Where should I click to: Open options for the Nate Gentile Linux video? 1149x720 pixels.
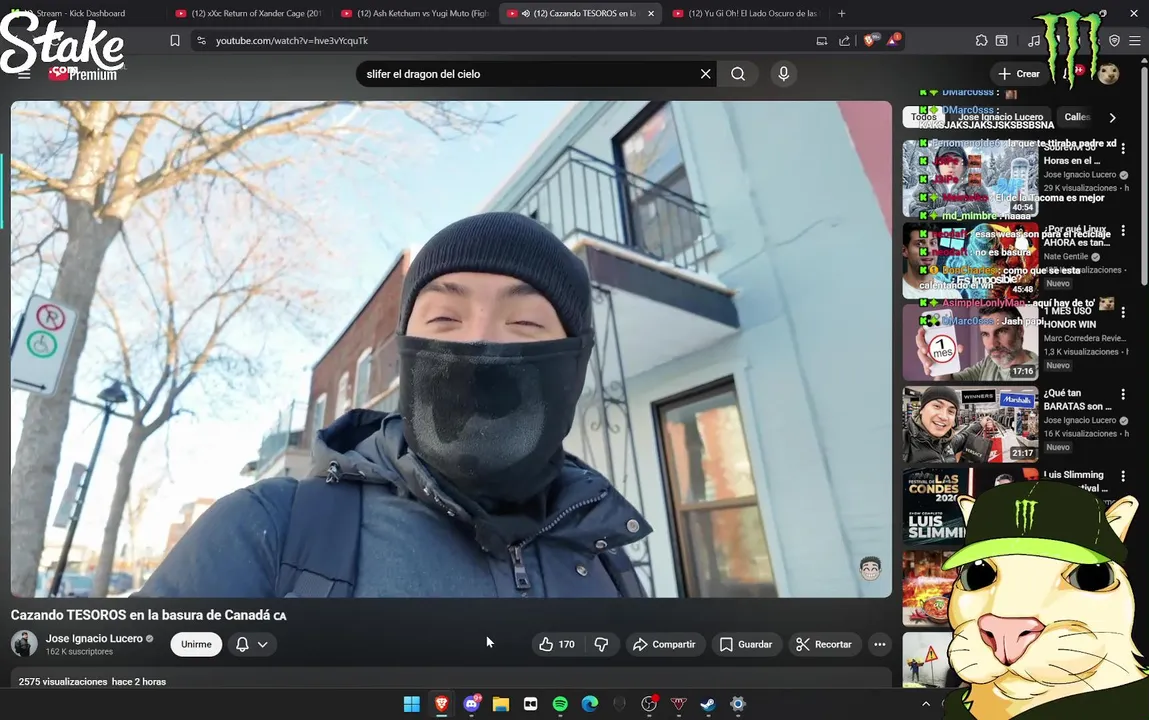click(x=1123, y=231)
